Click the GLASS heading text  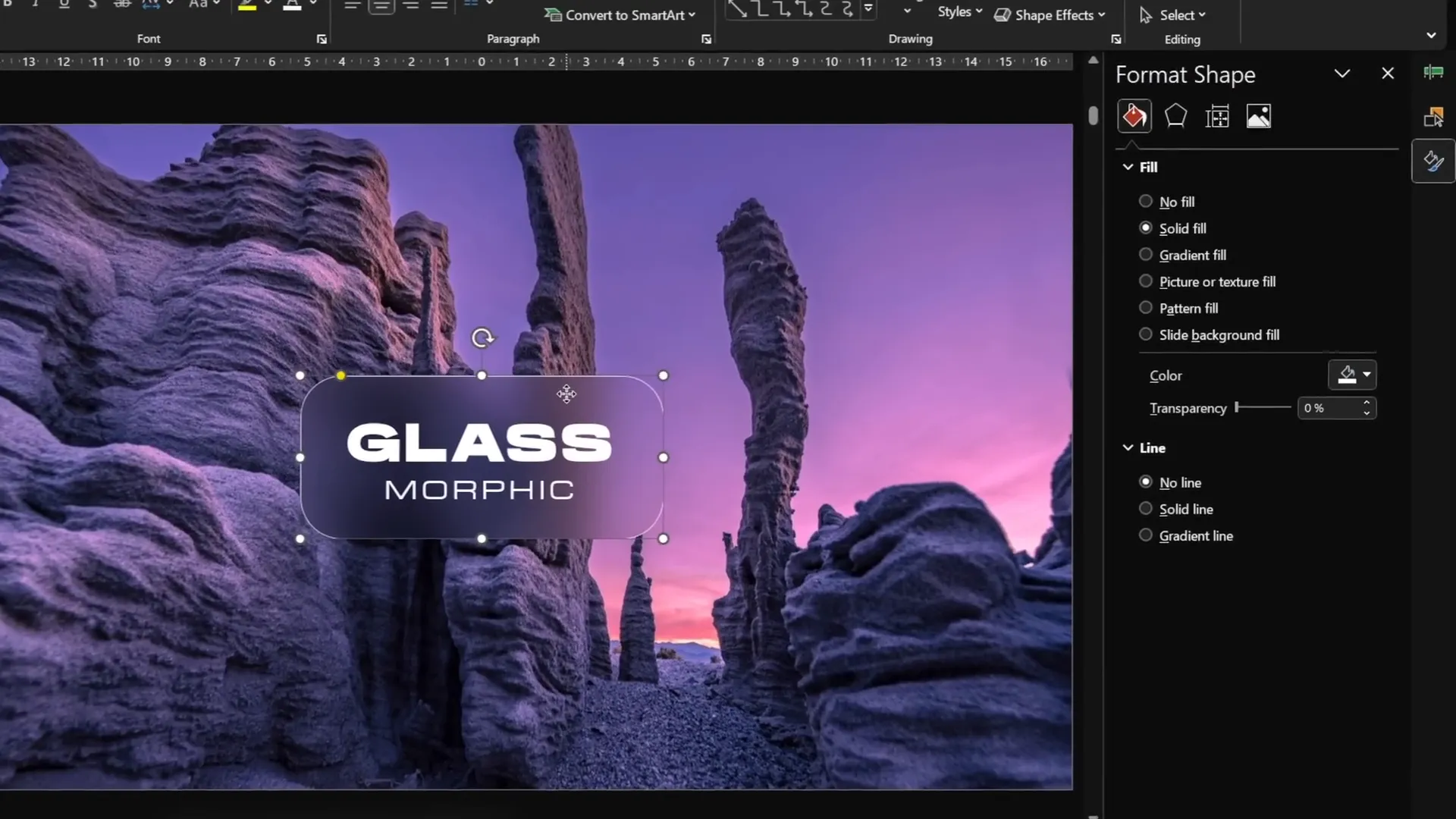(479, 442)
